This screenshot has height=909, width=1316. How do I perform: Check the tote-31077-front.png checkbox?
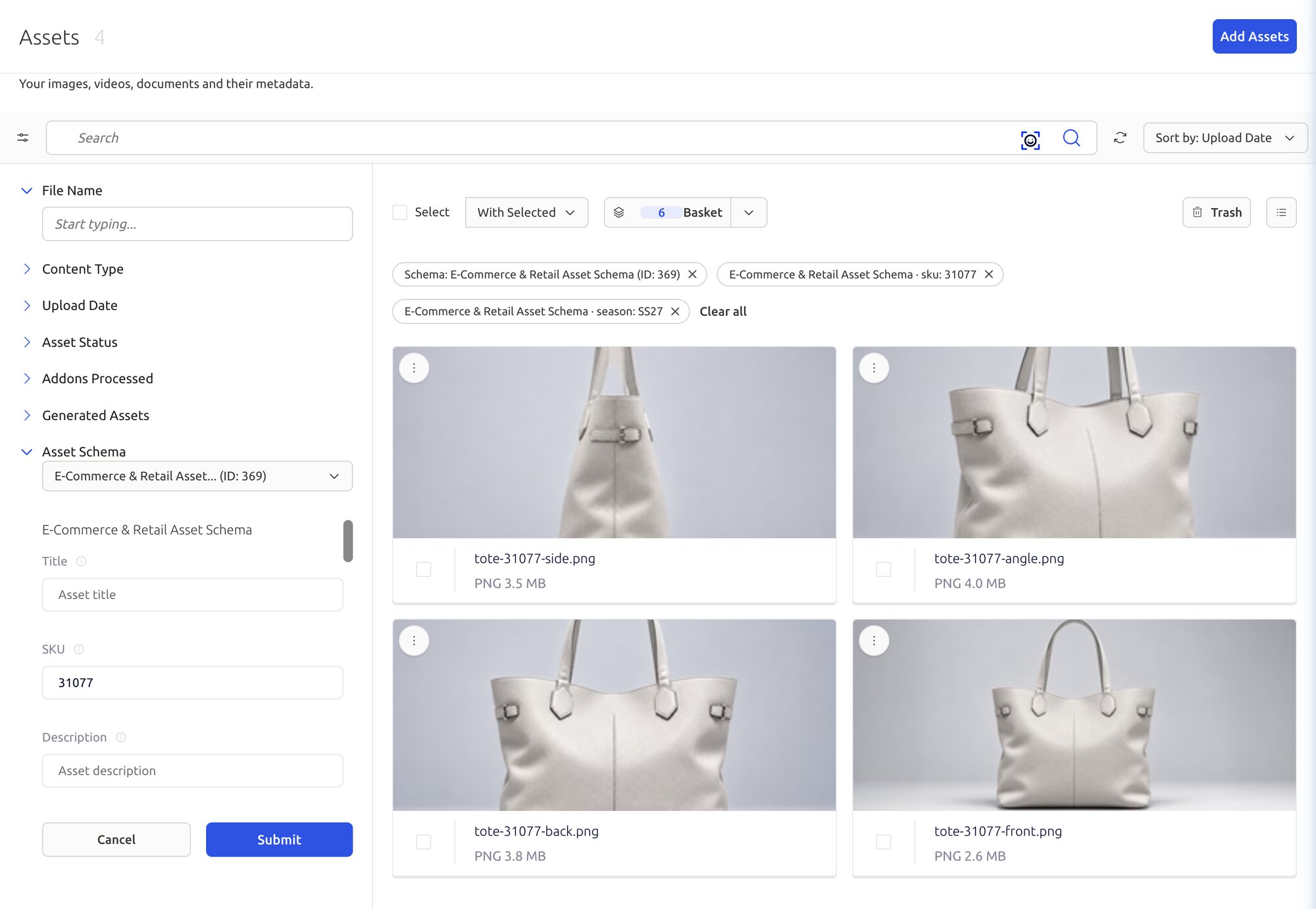884,842
